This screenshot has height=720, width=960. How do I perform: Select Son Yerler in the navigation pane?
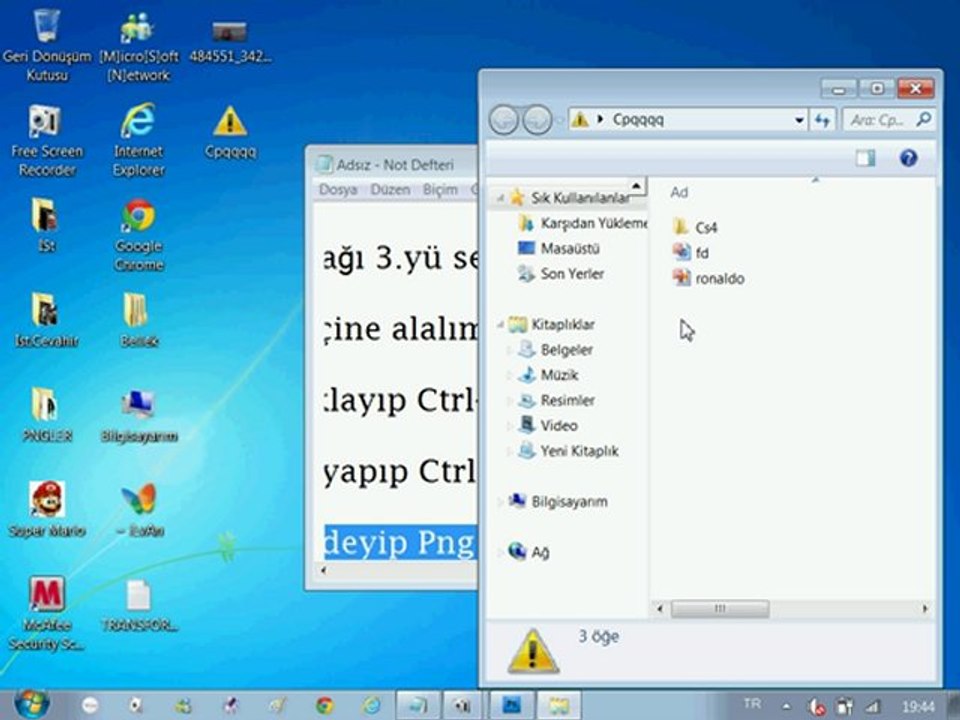click(x=561, y=274)
